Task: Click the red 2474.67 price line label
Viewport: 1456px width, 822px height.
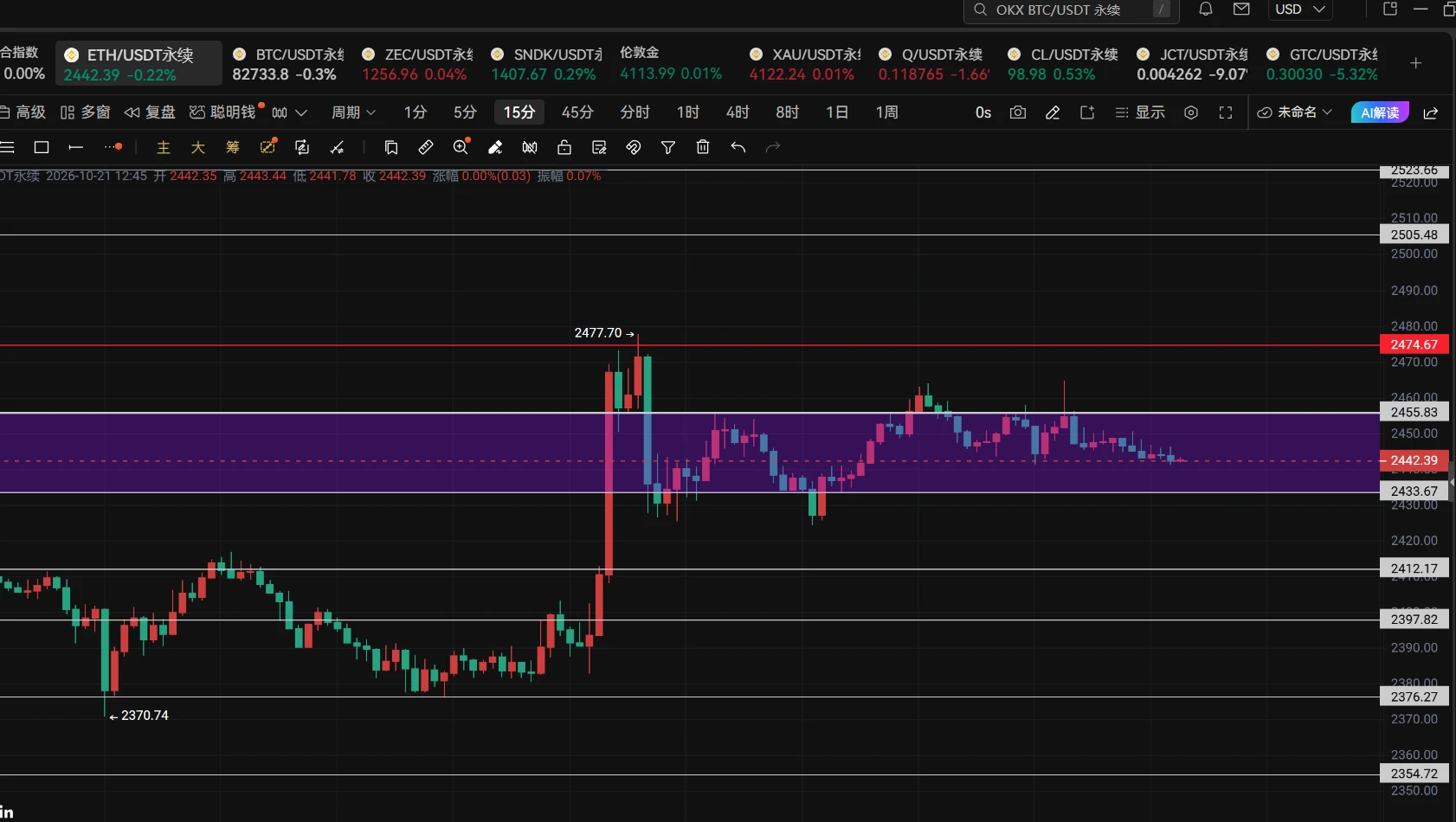Action: [1414, 345]
